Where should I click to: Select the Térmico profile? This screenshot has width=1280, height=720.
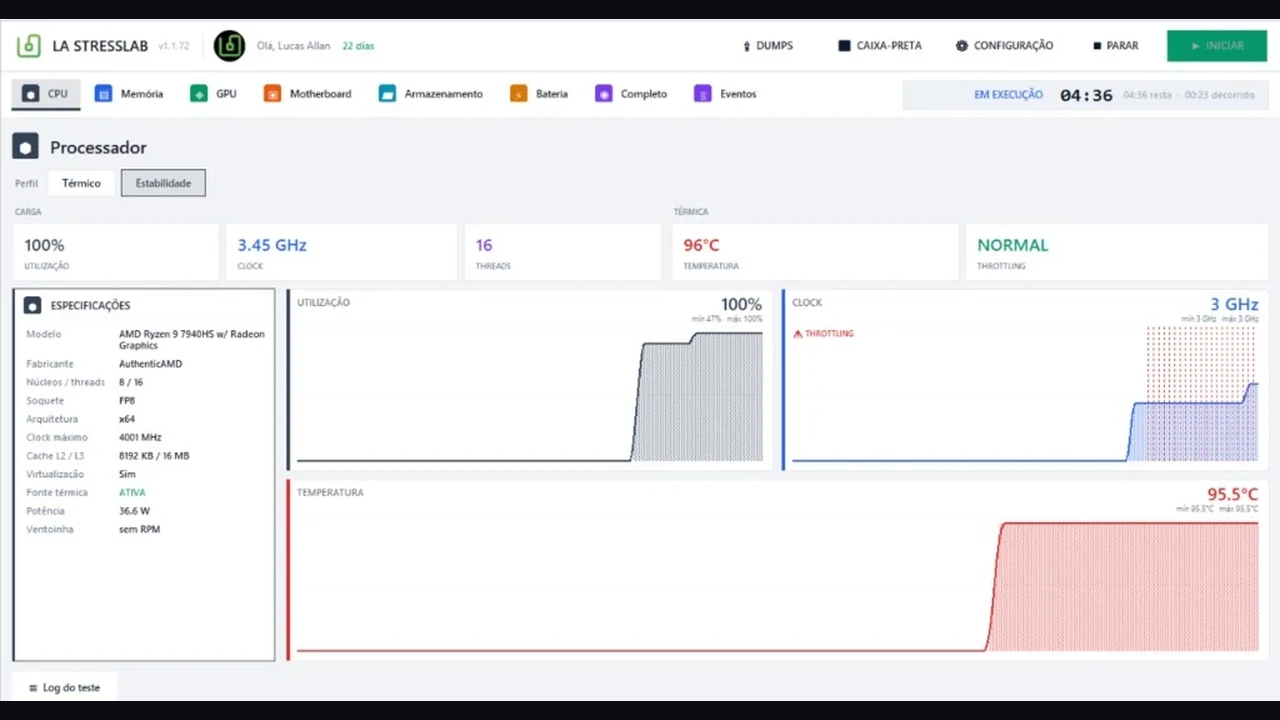(81, 183)
